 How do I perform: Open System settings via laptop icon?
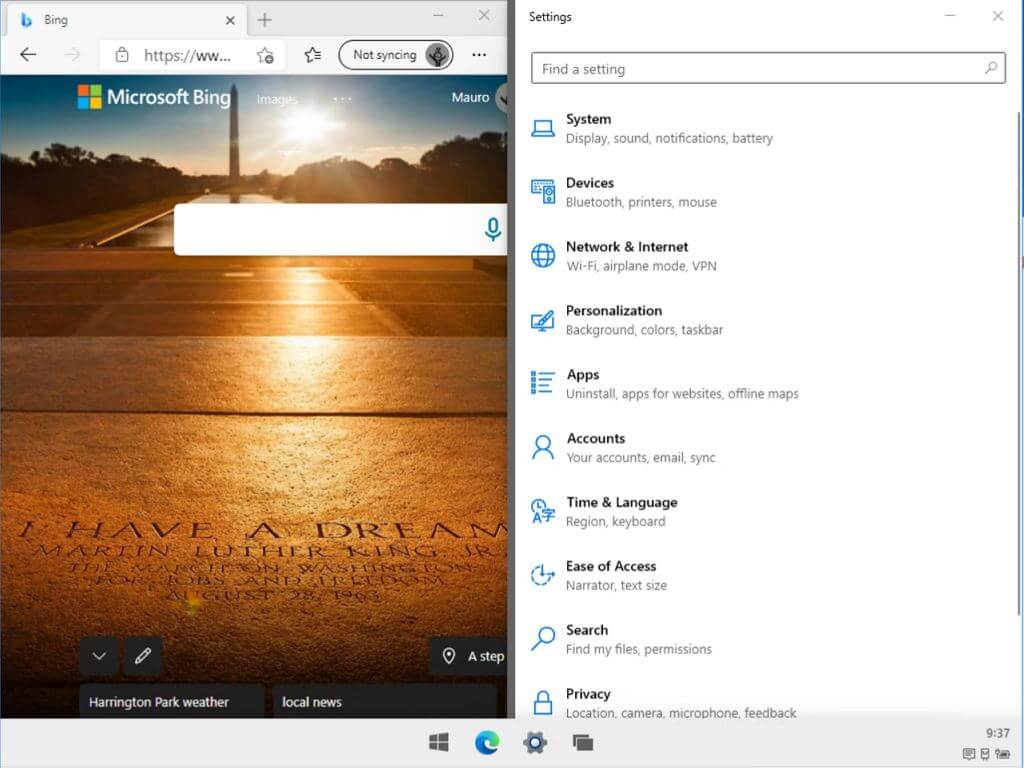click(x=542, y=127)
